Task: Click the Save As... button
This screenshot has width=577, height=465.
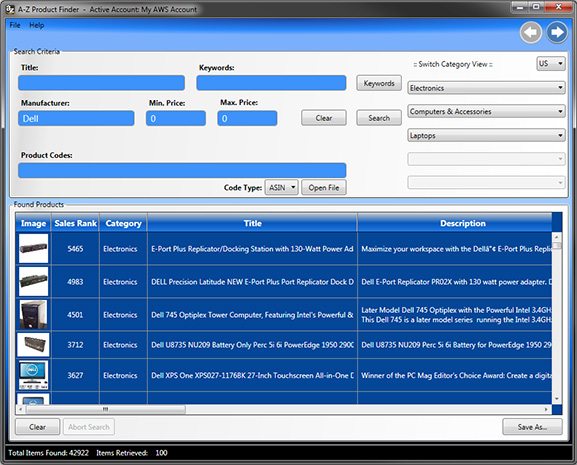Action: (532, 427)
